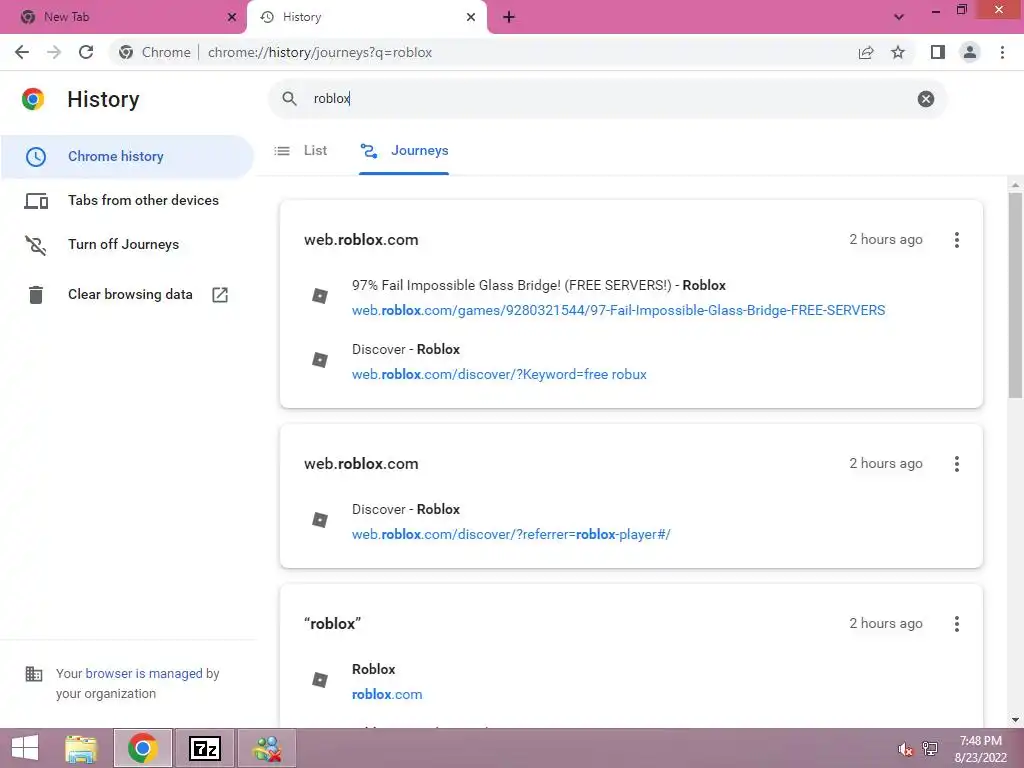Click favicon beside the free robux Discover entry
The image size is (1024, 768).
pos(320,360)
